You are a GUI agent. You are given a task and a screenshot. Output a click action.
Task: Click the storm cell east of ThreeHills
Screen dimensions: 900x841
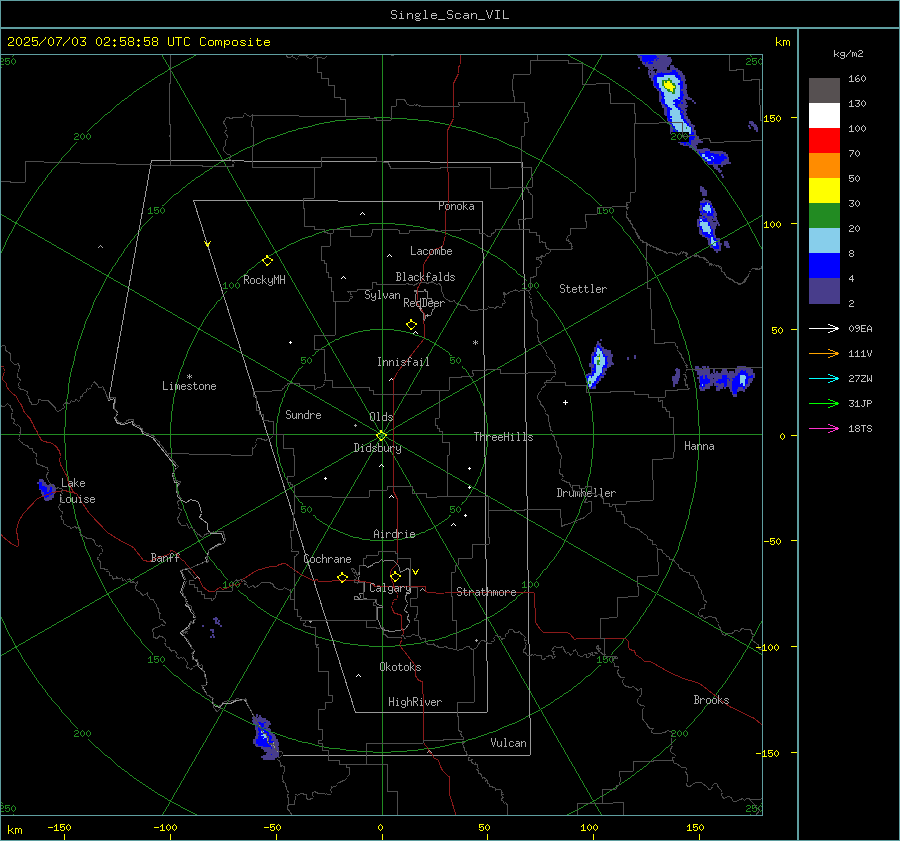(598, 365)
